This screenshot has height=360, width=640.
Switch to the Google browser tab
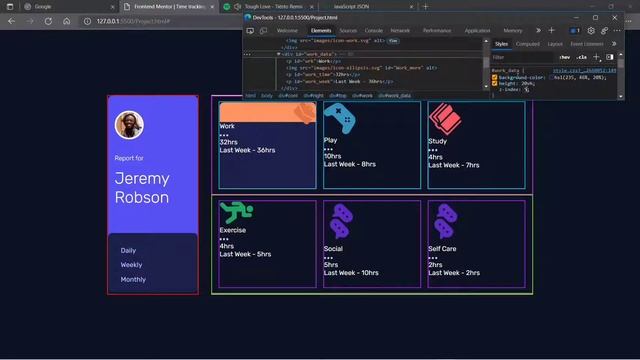69,7
